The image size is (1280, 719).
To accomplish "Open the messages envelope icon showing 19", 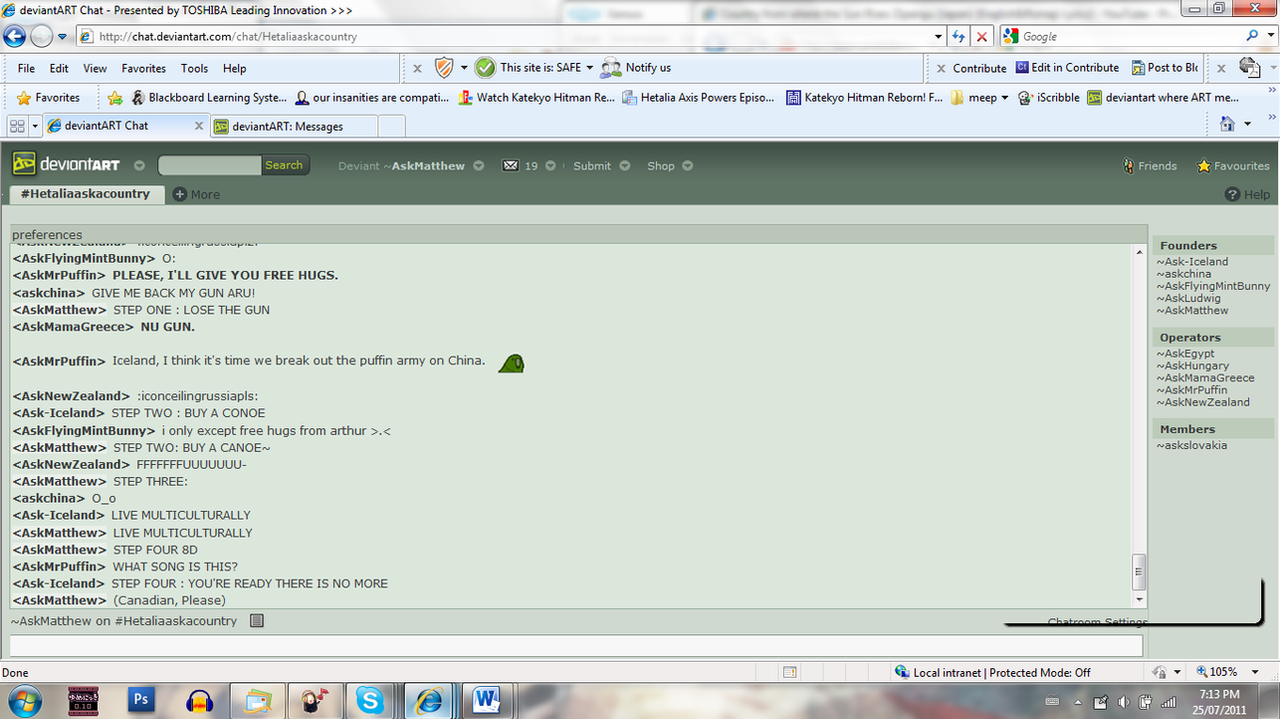I will 510,165.
